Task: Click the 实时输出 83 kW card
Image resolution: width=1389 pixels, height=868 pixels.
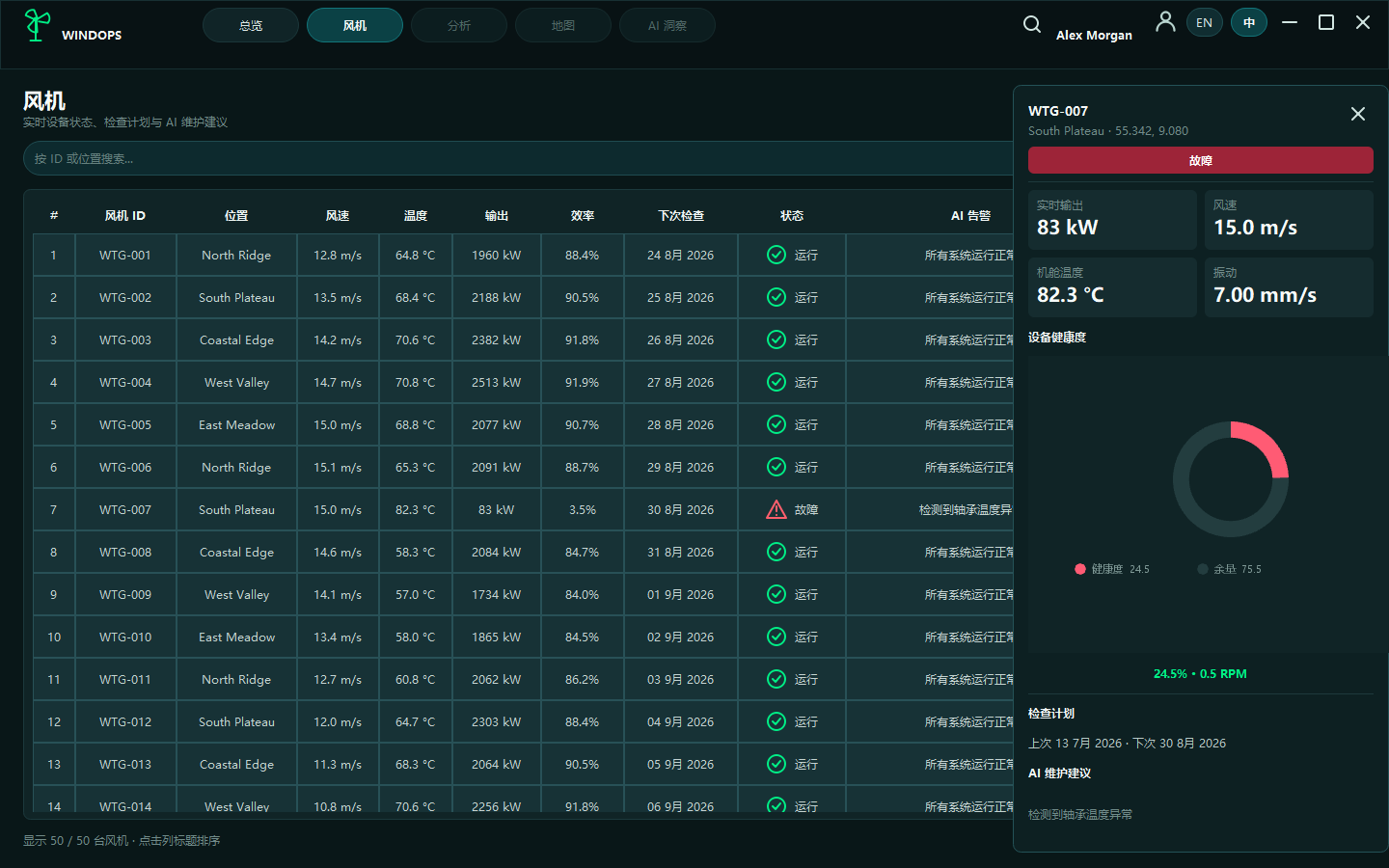Action: [x=1112, y=220]
